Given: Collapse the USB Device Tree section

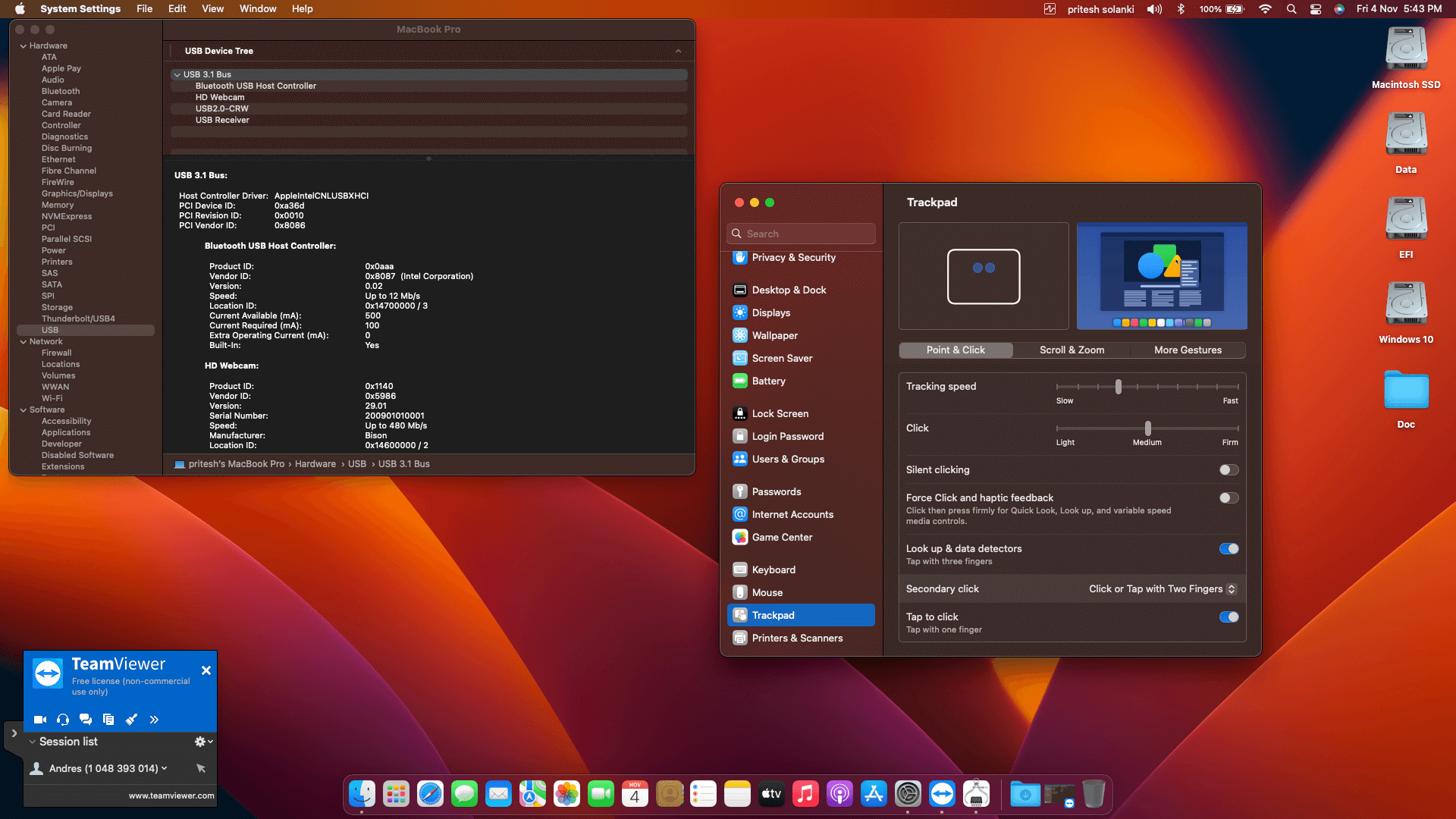Looking at the screenshot, I should (x=677, y=51).
